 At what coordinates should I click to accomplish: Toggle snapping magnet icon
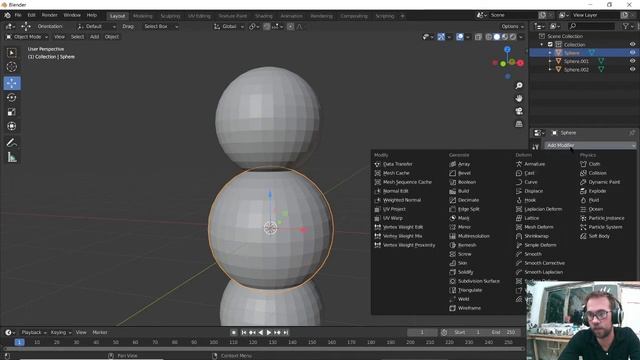[x=267, y=27]
